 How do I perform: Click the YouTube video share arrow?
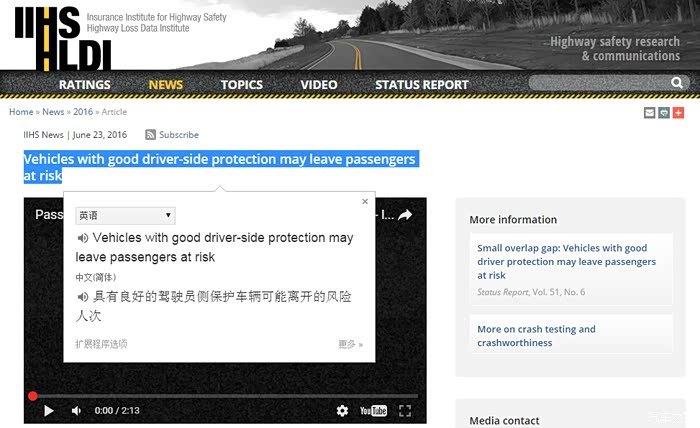point(404,215)
